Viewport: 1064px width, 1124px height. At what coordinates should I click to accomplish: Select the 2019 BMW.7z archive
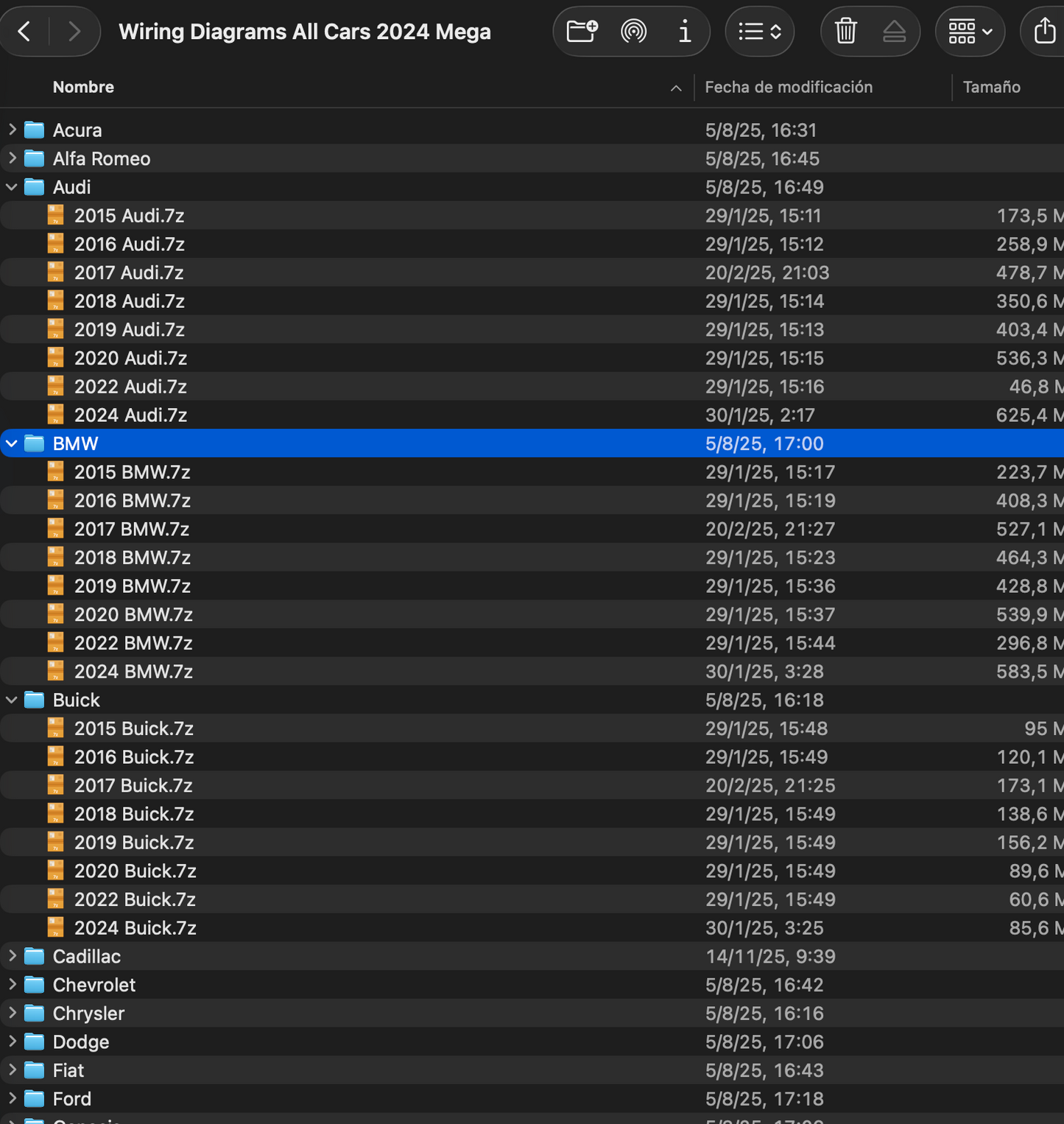point(132,586)
